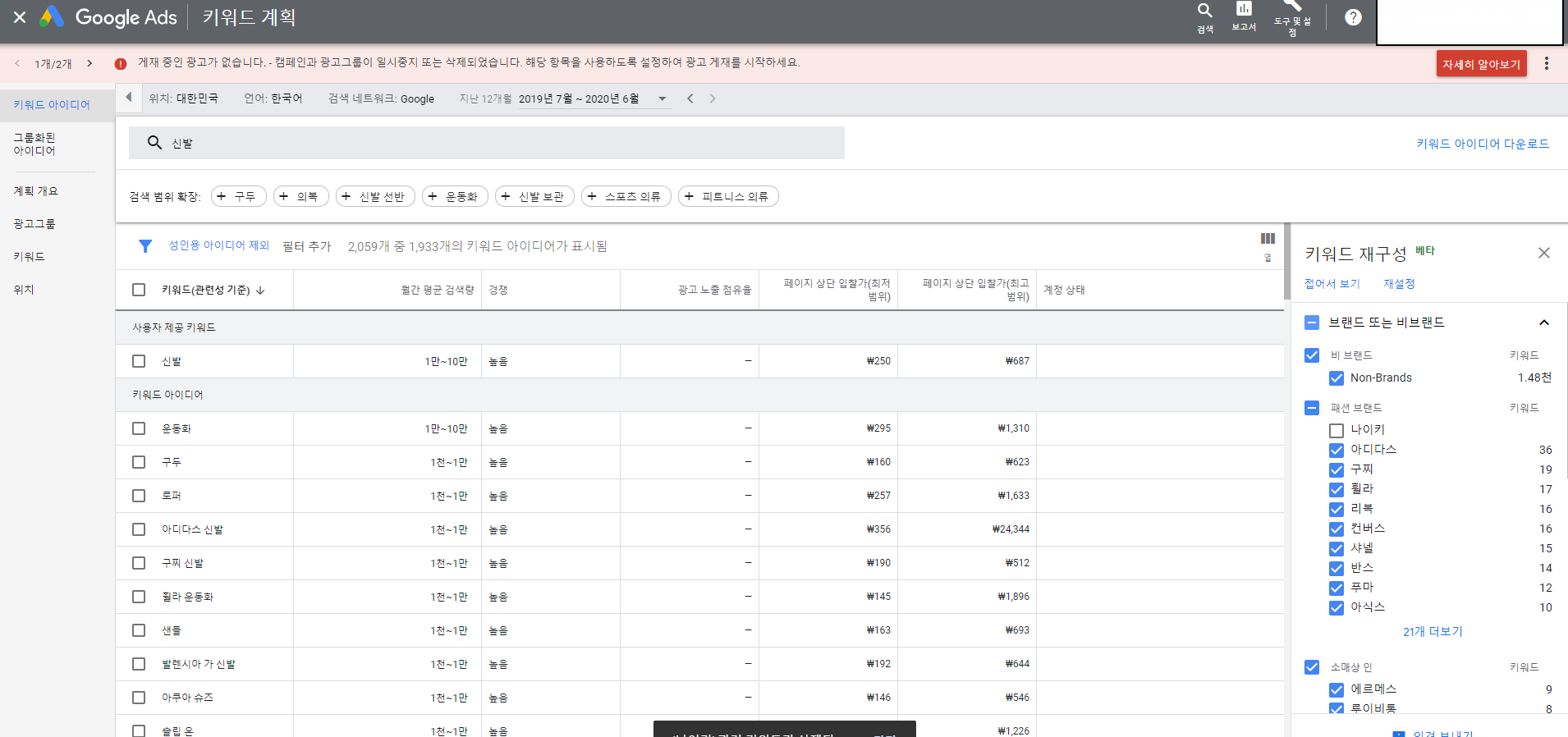Open the three-dot more options menu

pos(1547,63)
